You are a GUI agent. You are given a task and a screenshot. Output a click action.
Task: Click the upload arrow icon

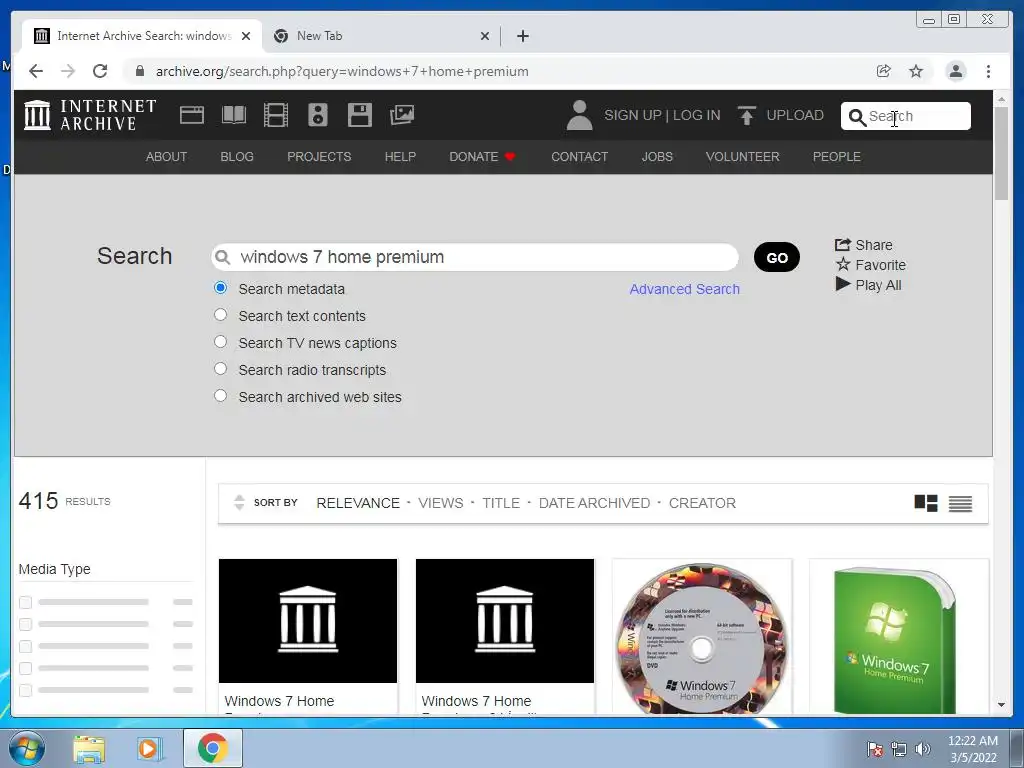click(746, 115)
